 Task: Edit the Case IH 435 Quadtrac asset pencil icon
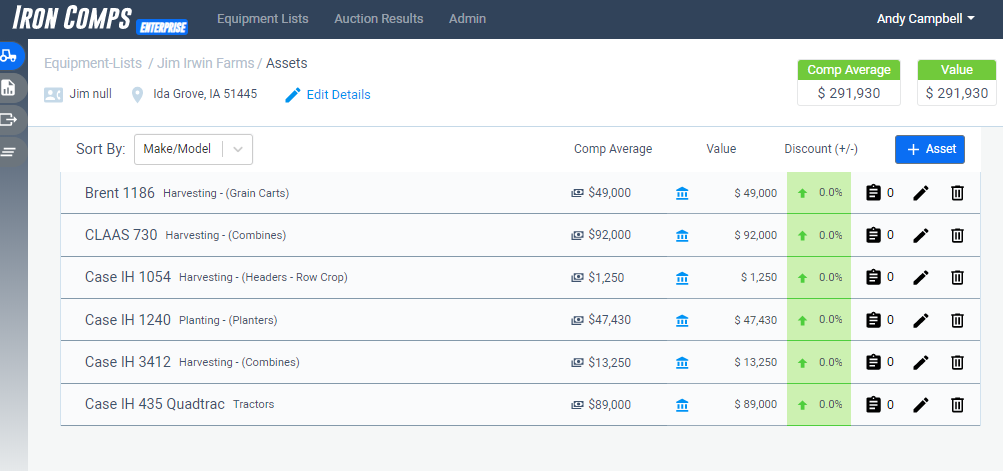point(920,404)
